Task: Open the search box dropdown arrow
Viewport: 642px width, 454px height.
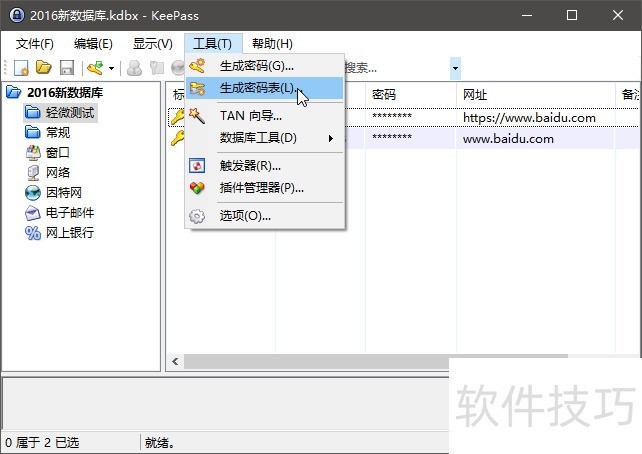Action: tap(455, 68)
